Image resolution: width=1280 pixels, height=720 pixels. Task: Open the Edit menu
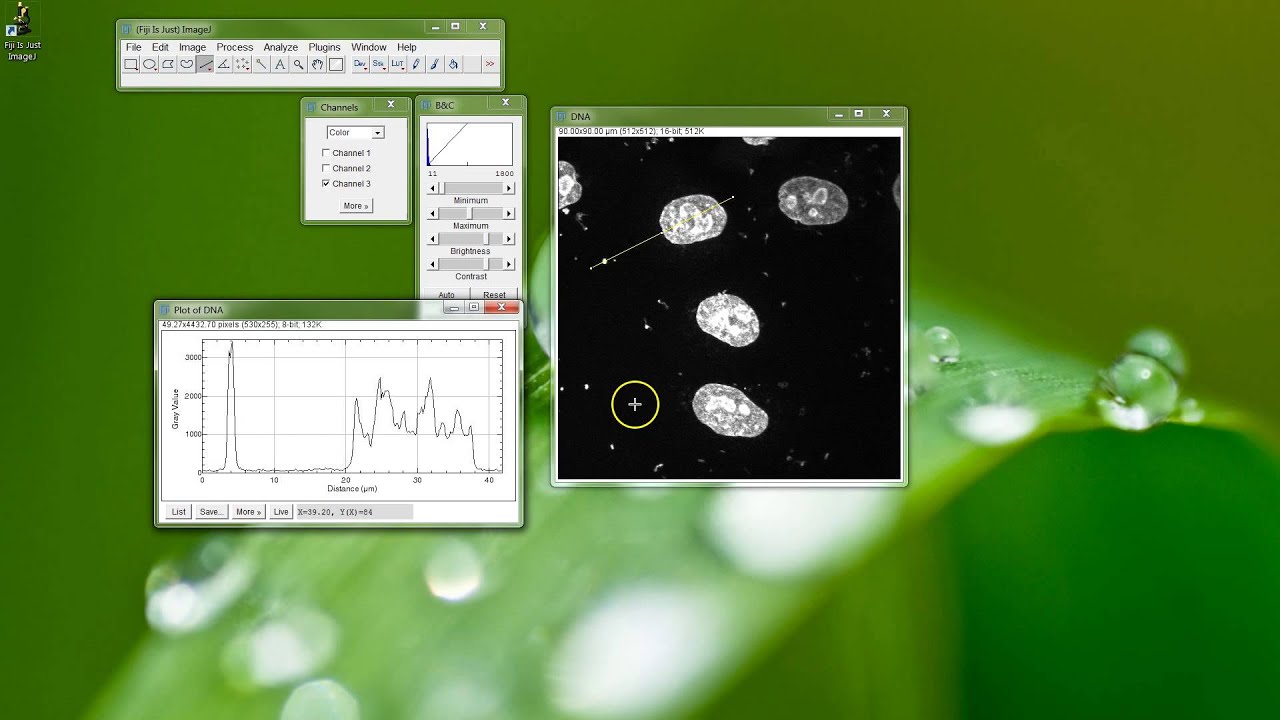(160, 47)
